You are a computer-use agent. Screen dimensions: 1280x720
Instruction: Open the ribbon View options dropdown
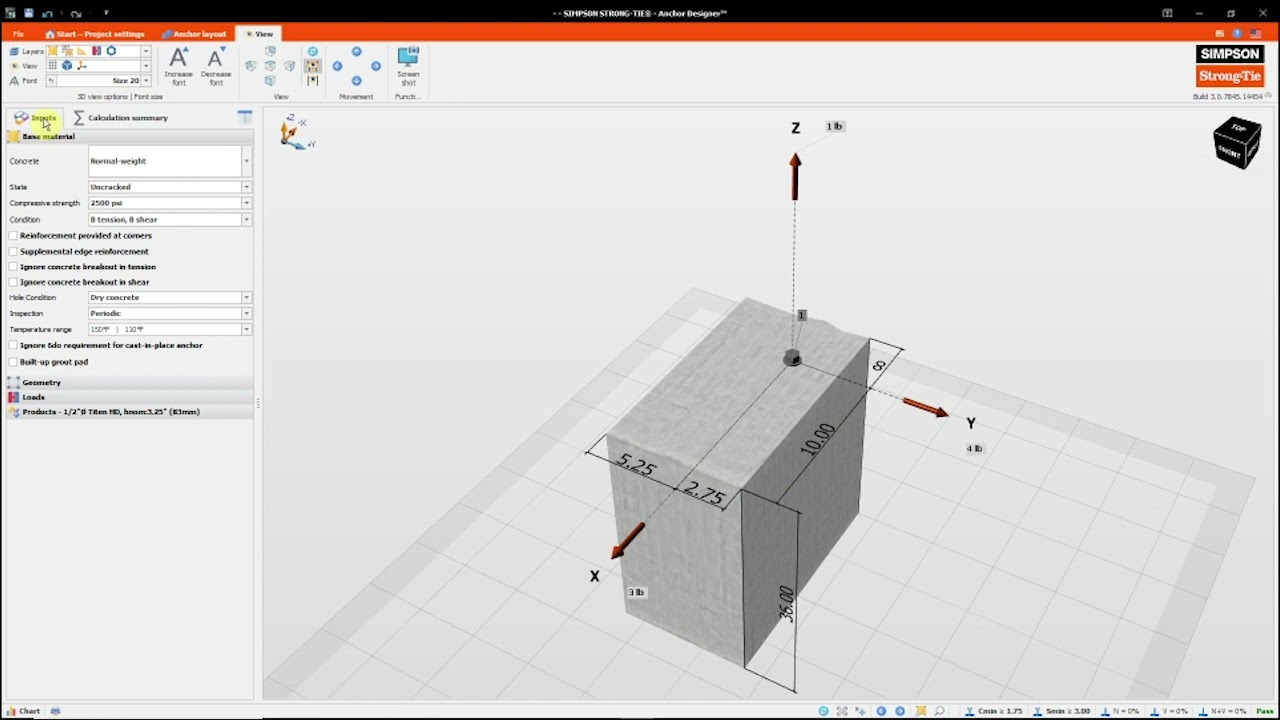pyautogui.click(x=146, y=66)
